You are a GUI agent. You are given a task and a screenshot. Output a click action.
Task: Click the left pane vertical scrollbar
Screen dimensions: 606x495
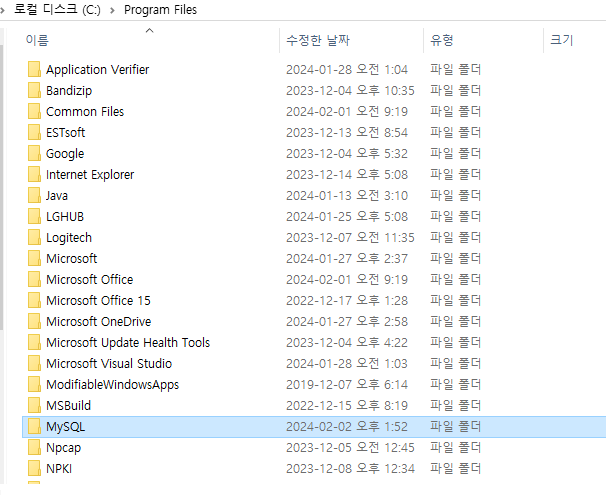coord(2,187)
